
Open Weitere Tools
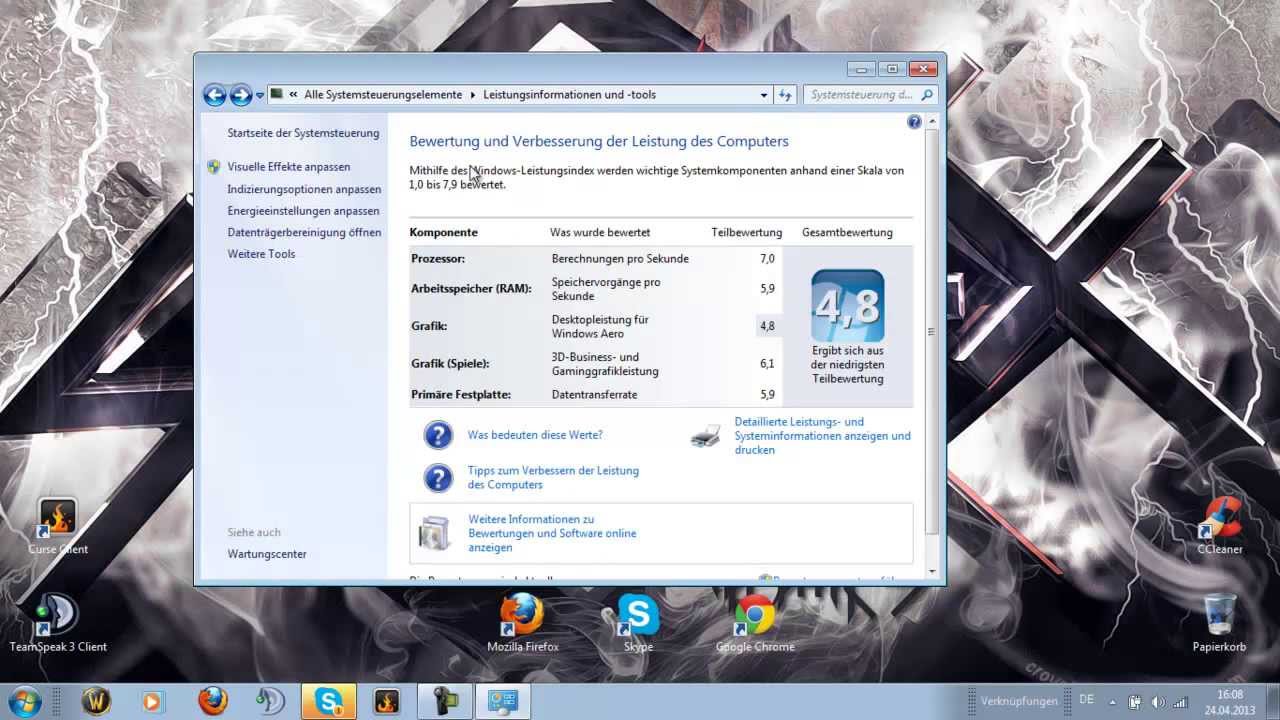[x=261, y=254]
